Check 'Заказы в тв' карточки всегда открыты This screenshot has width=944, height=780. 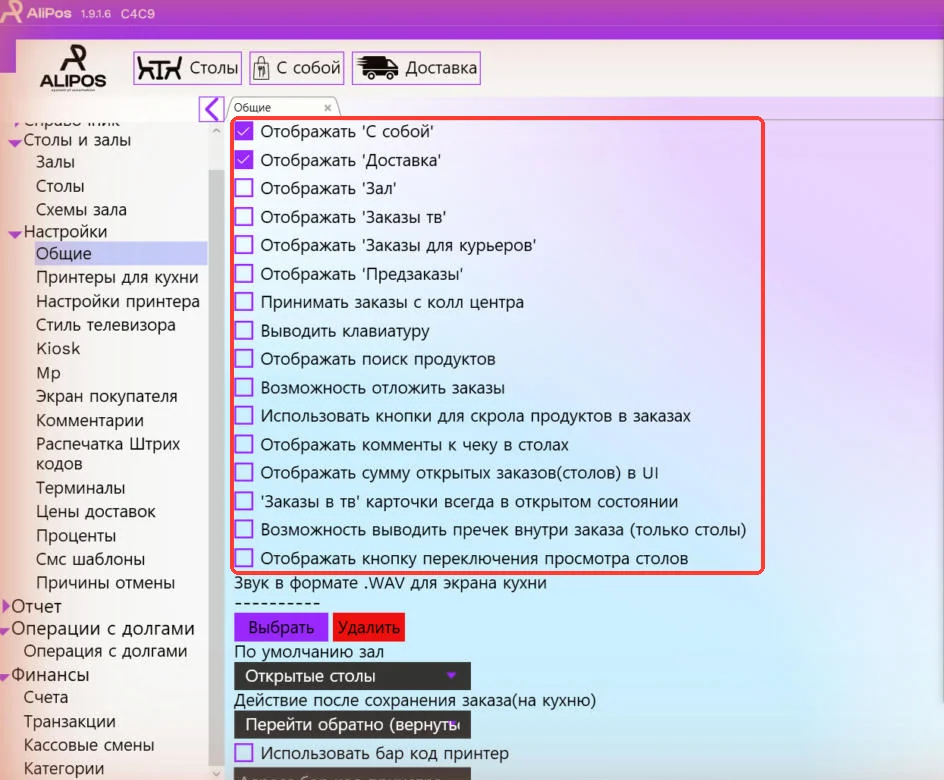244,501
